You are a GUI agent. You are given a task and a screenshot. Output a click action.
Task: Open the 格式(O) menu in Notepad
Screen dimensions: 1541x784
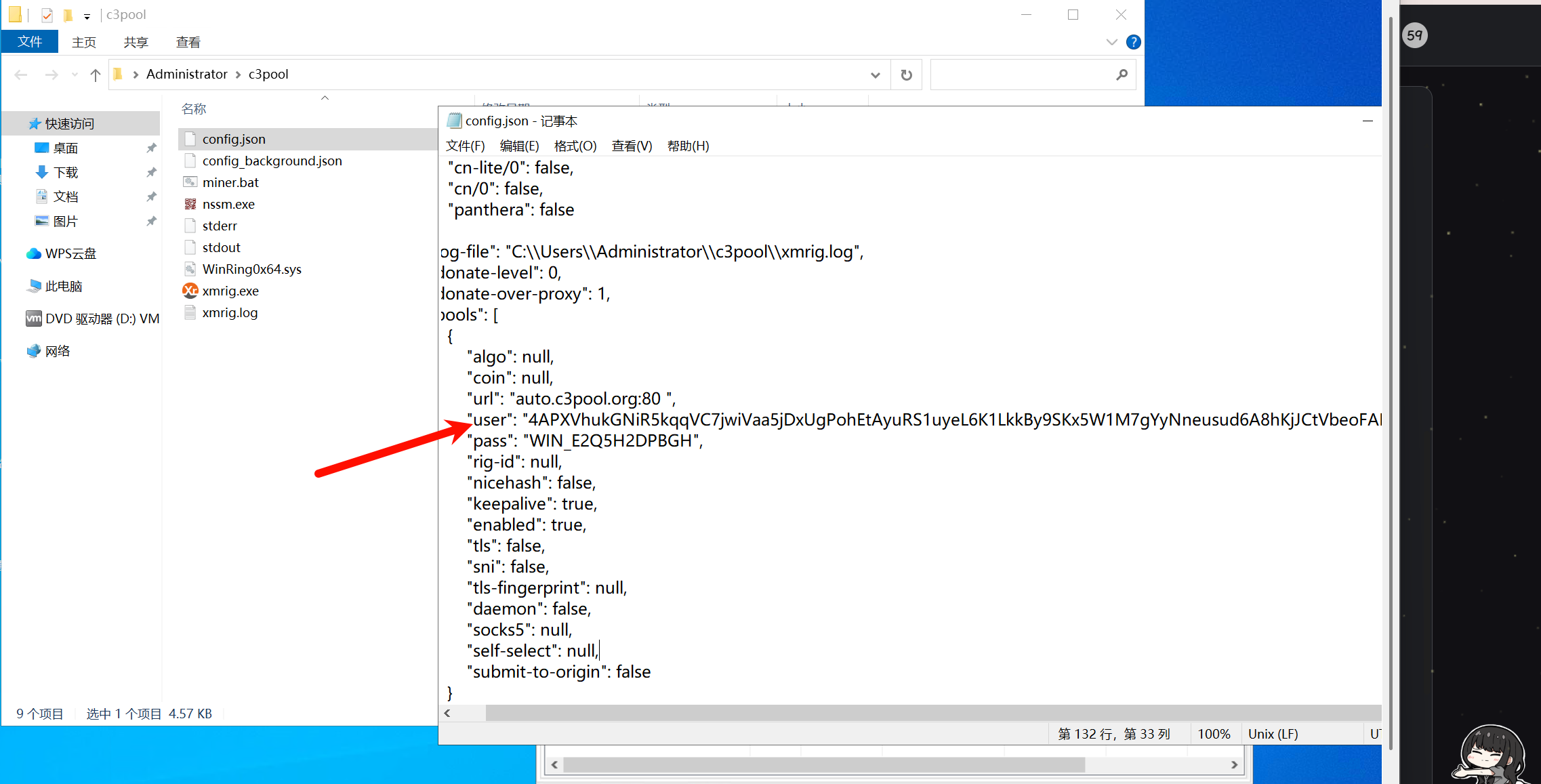tap(575, 146)
